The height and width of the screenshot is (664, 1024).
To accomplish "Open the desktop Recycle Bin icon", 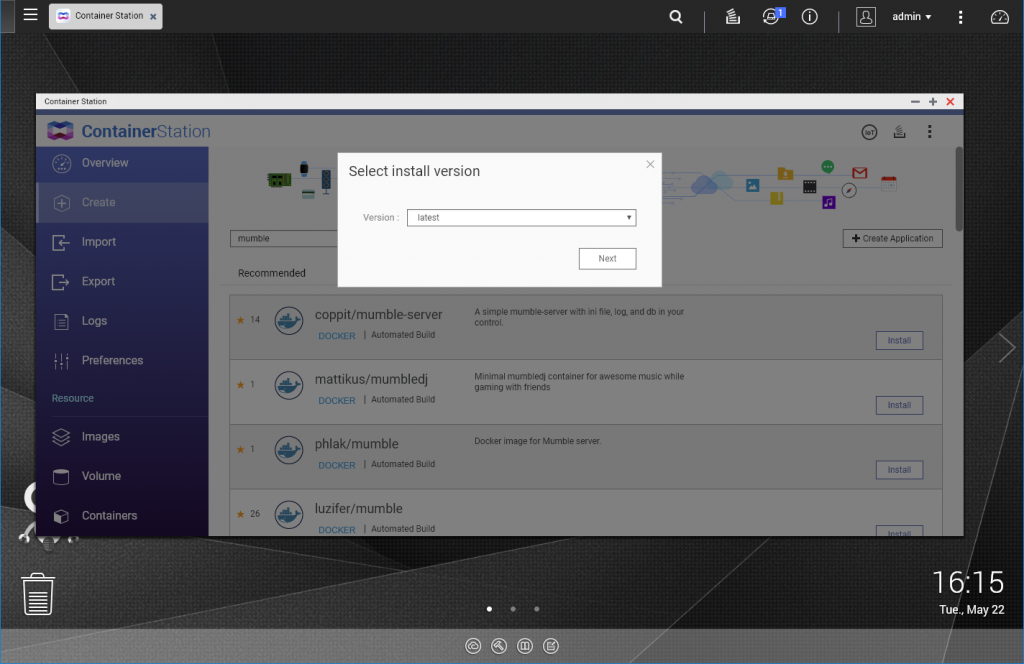I will click(38, 594).
